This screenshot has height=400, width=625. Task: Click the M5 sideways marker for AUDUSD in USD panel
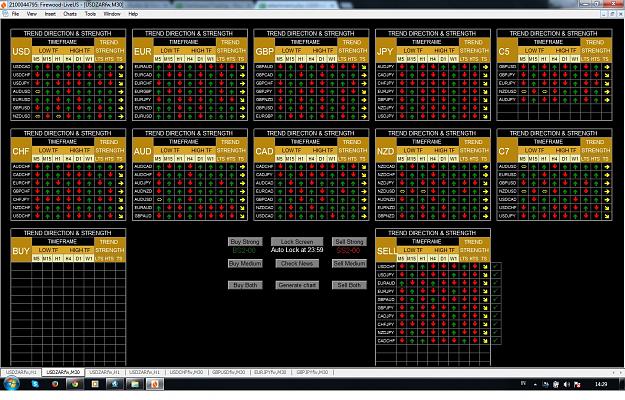click(x=37, y=92)
